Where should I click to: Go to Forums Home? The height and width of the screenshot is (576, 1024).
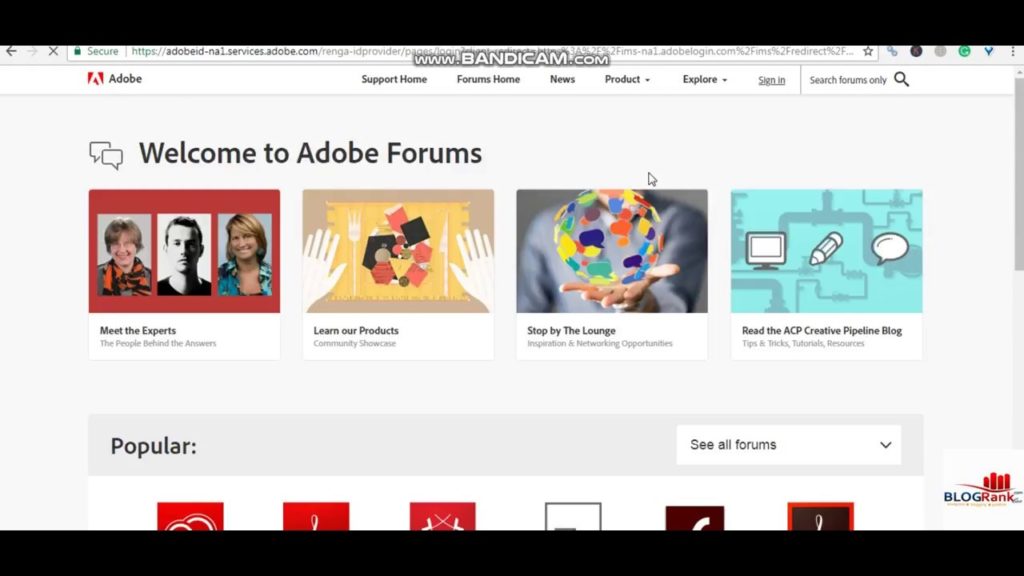[488, 79]
